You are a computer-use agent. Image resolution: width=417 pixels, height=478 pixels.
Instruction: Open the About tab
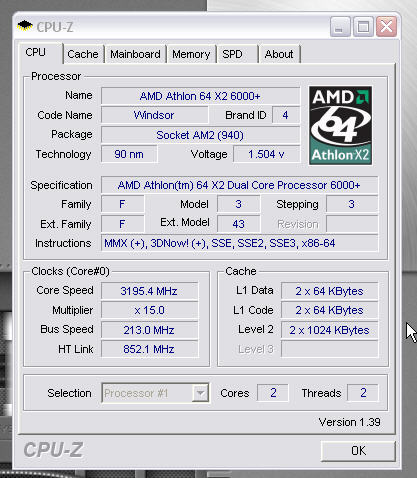pos(279,54)
